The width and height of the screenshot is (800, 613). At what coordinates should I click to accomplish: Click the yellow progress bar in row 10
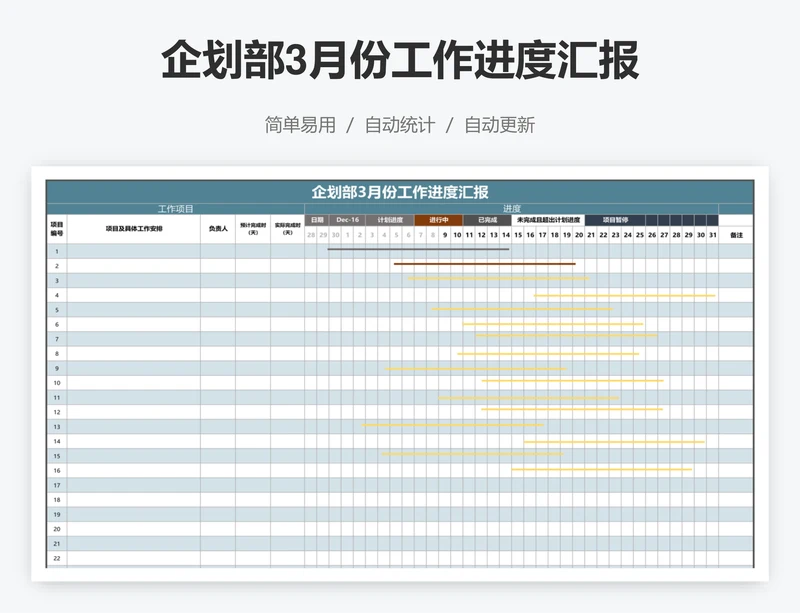click(572, 381)
